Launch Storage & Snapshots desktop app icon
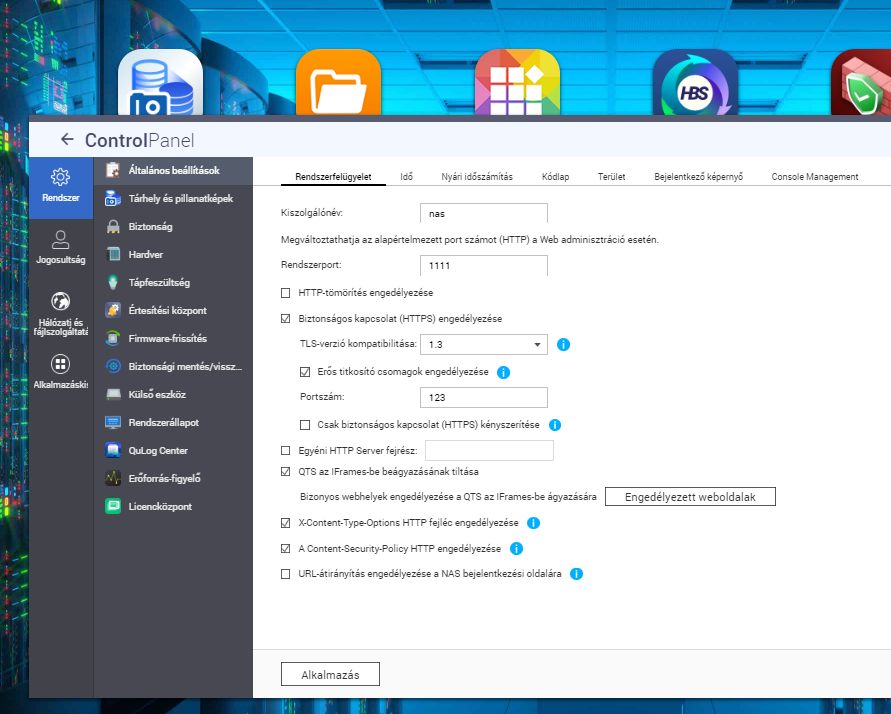This screenshot has width=891, height=714. click(160, 82)
